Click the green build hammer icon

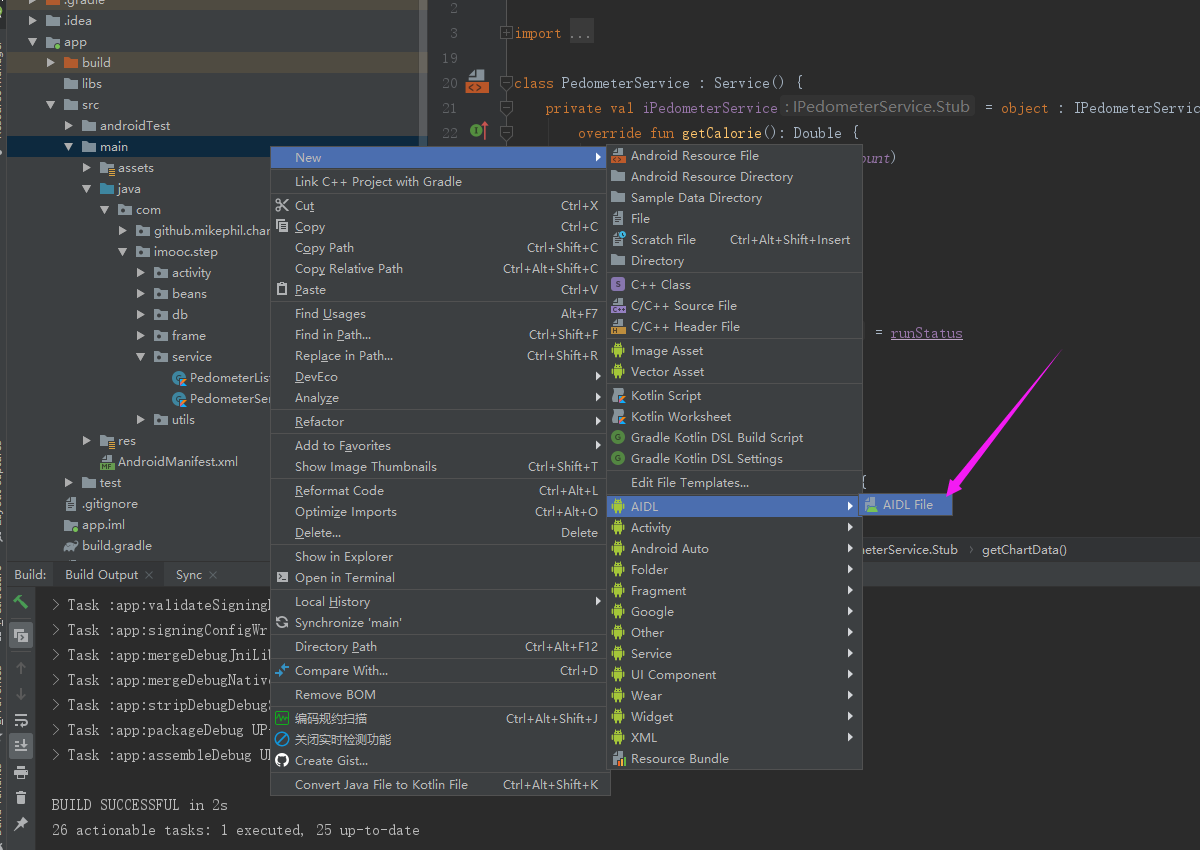tap(21, 602)
